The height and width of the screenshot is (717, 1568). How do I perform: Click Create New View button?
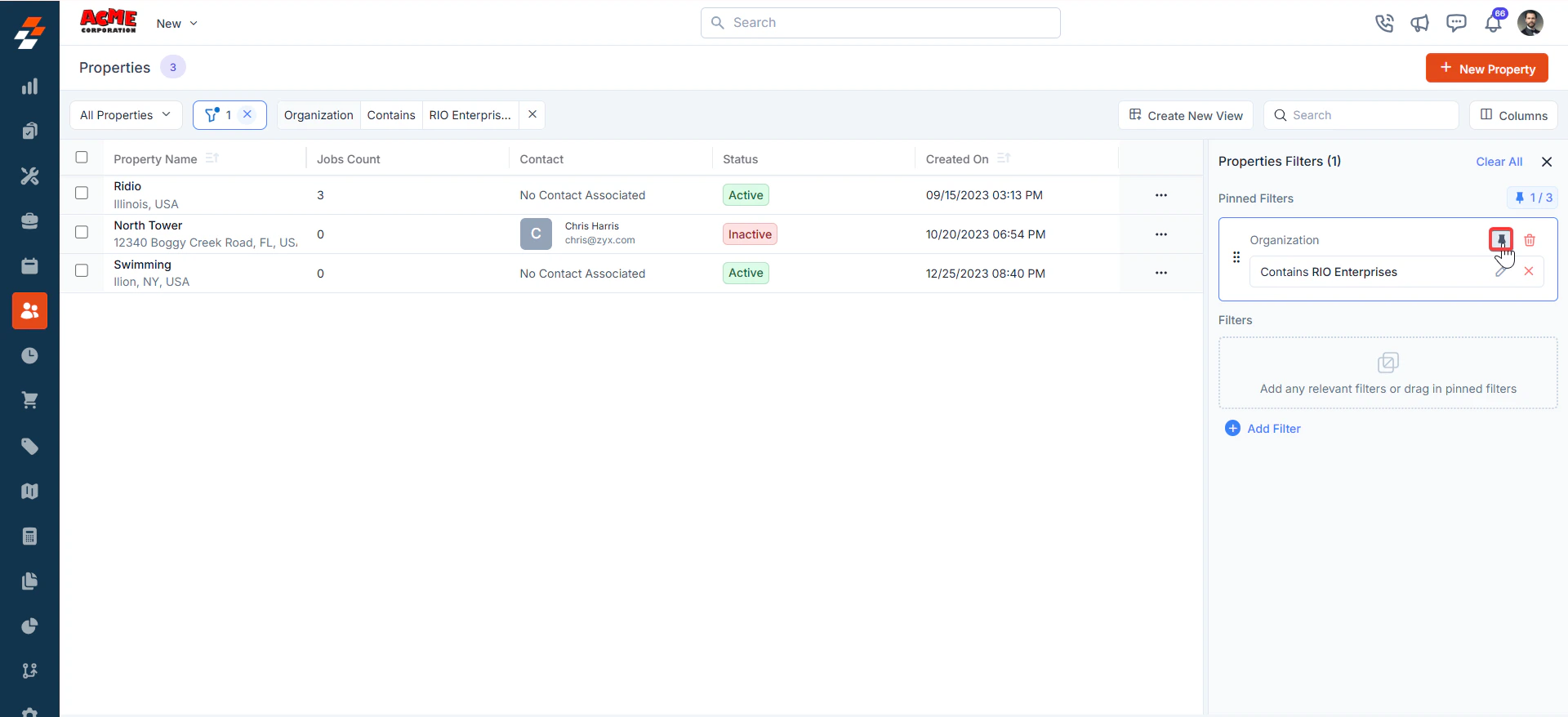(x=1186, y=115)
